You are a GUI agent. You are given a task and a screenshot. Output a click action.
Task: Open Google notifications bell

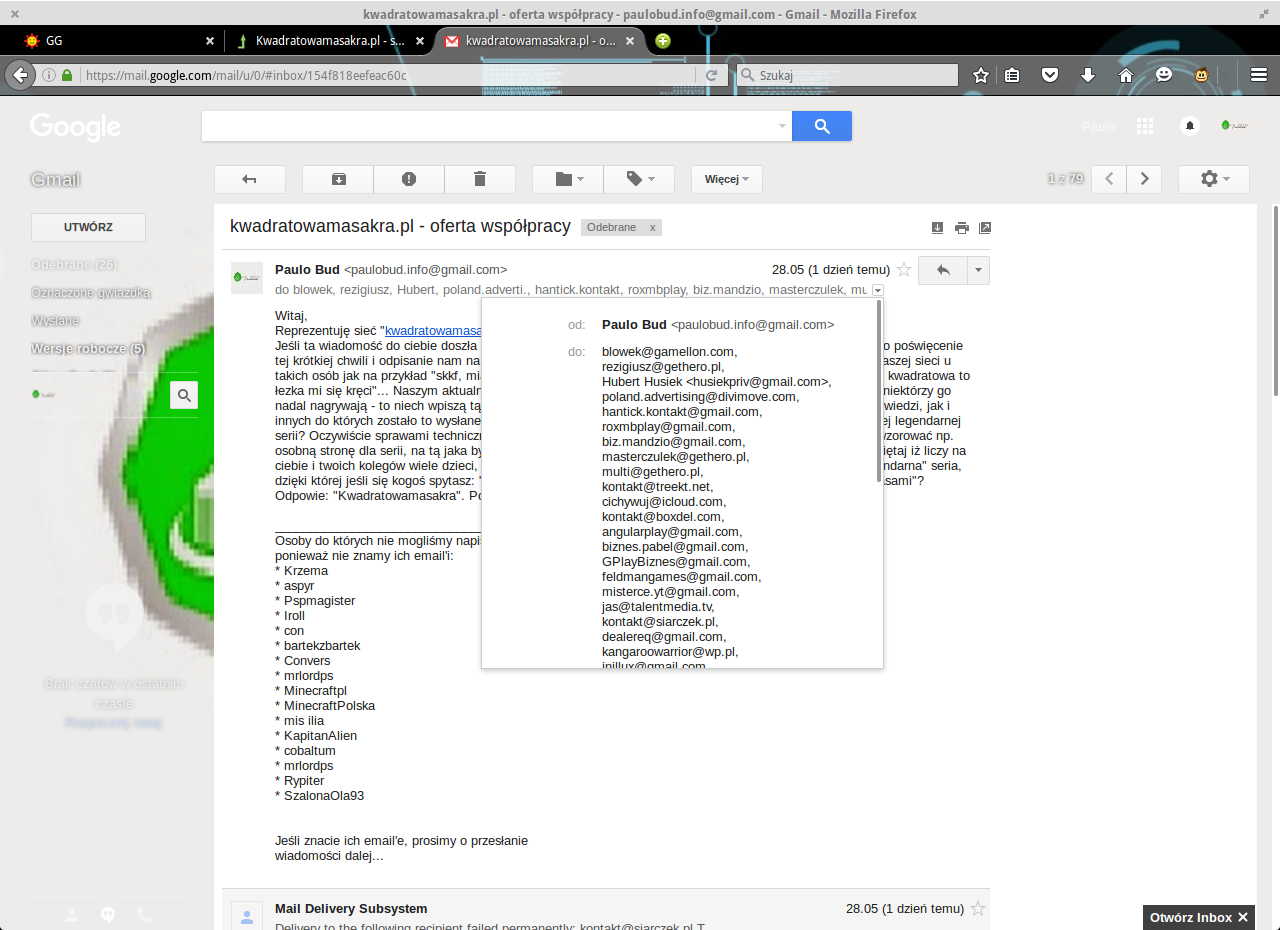1189,126
